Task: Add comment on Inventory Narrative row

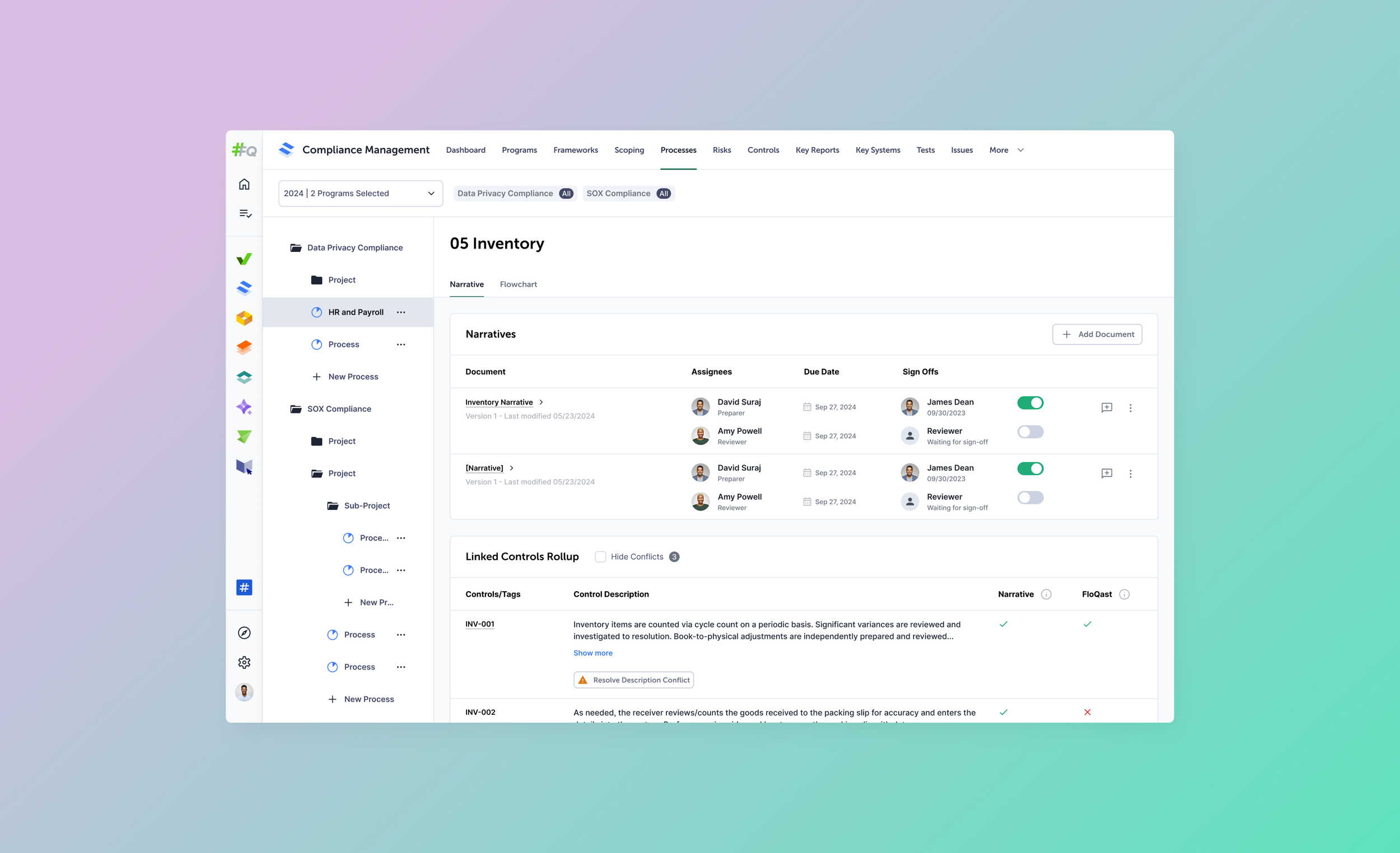Action: [1106, 408]
